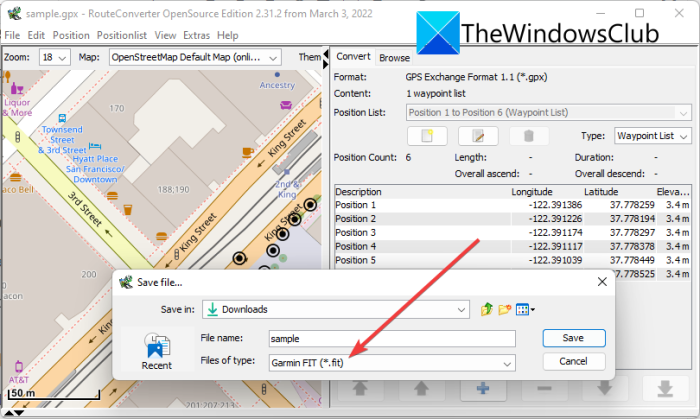
Task: Click the coffee cup cafe icon on map
Action: (248, 153)
